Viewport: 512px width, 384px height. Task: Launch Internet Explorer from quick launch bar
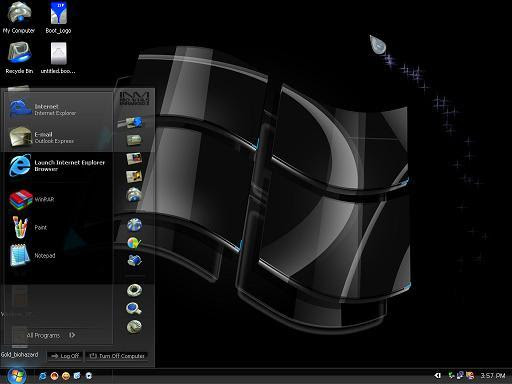[43, 376]
